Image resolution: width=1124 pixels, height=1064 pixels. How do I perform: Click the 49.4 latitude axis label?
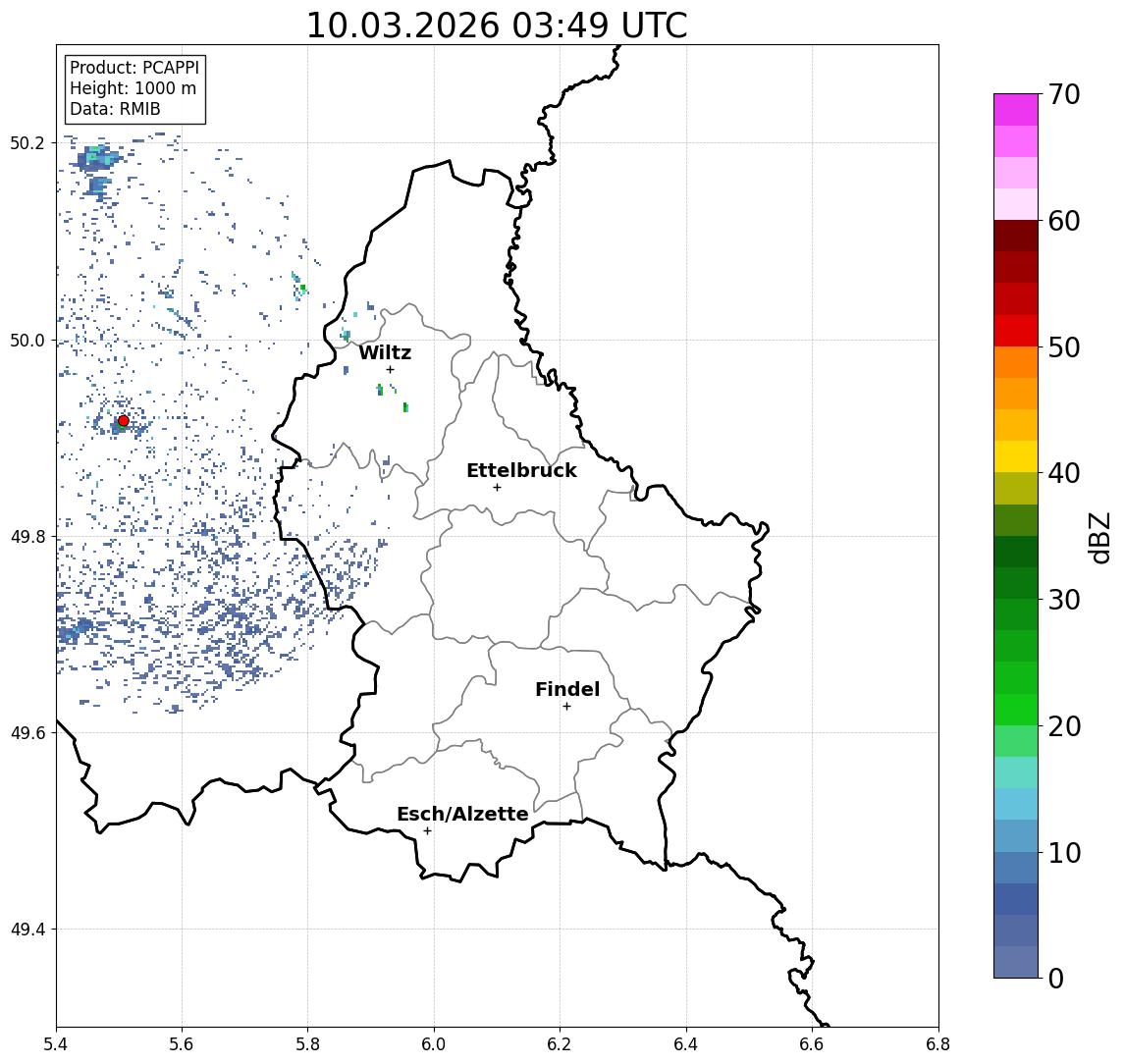[x=27, y=930]
